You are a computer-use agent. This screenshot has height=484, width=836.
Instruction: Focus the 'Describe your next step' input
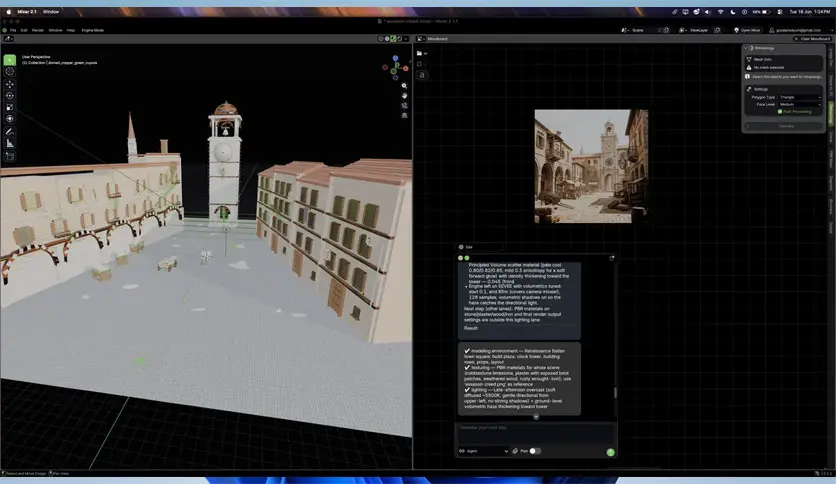pyautogui.click(x=536, y=433)
